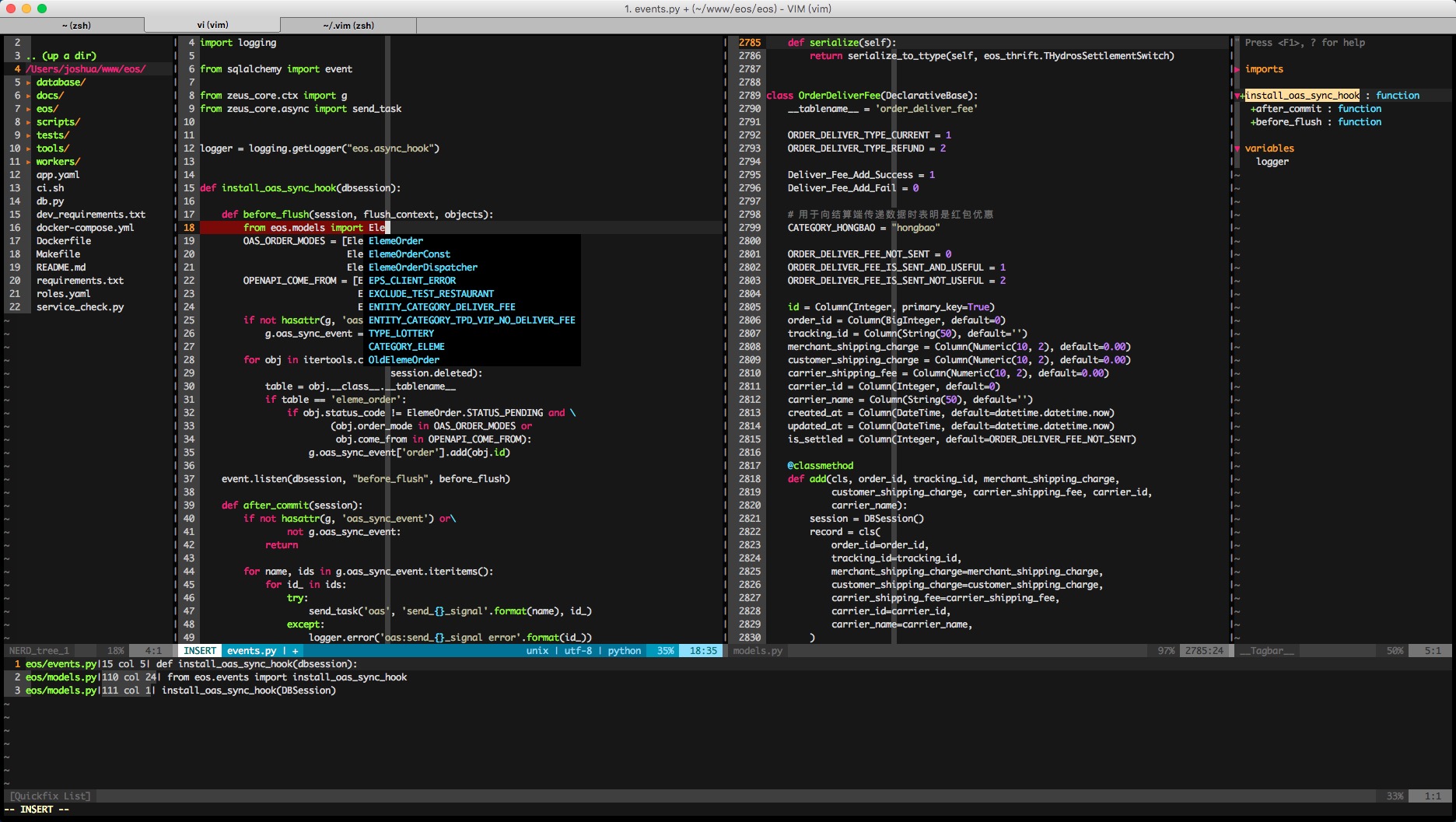The width and height of the screenshot is (1456, 822).
Task: Click the utf-8 encoding indicator
Action: tap(578, 651)
